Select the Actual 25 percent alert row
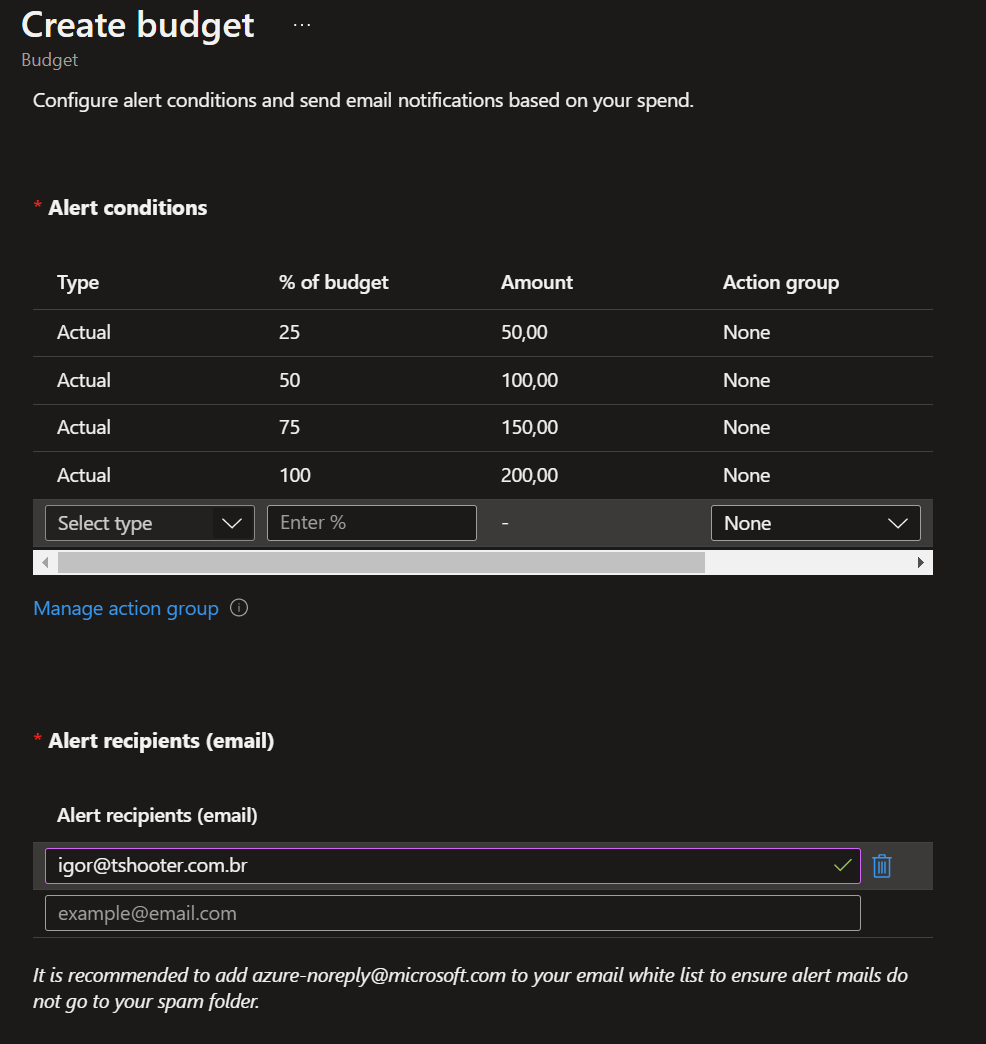 (x=483, y=332)
